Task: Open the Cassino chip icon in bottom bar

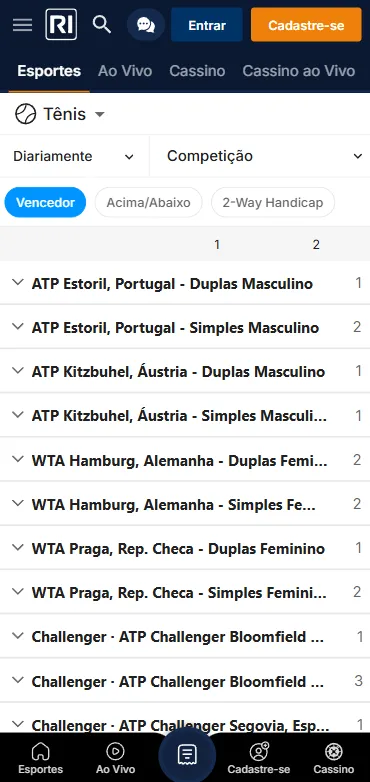Action: (333, 758)
